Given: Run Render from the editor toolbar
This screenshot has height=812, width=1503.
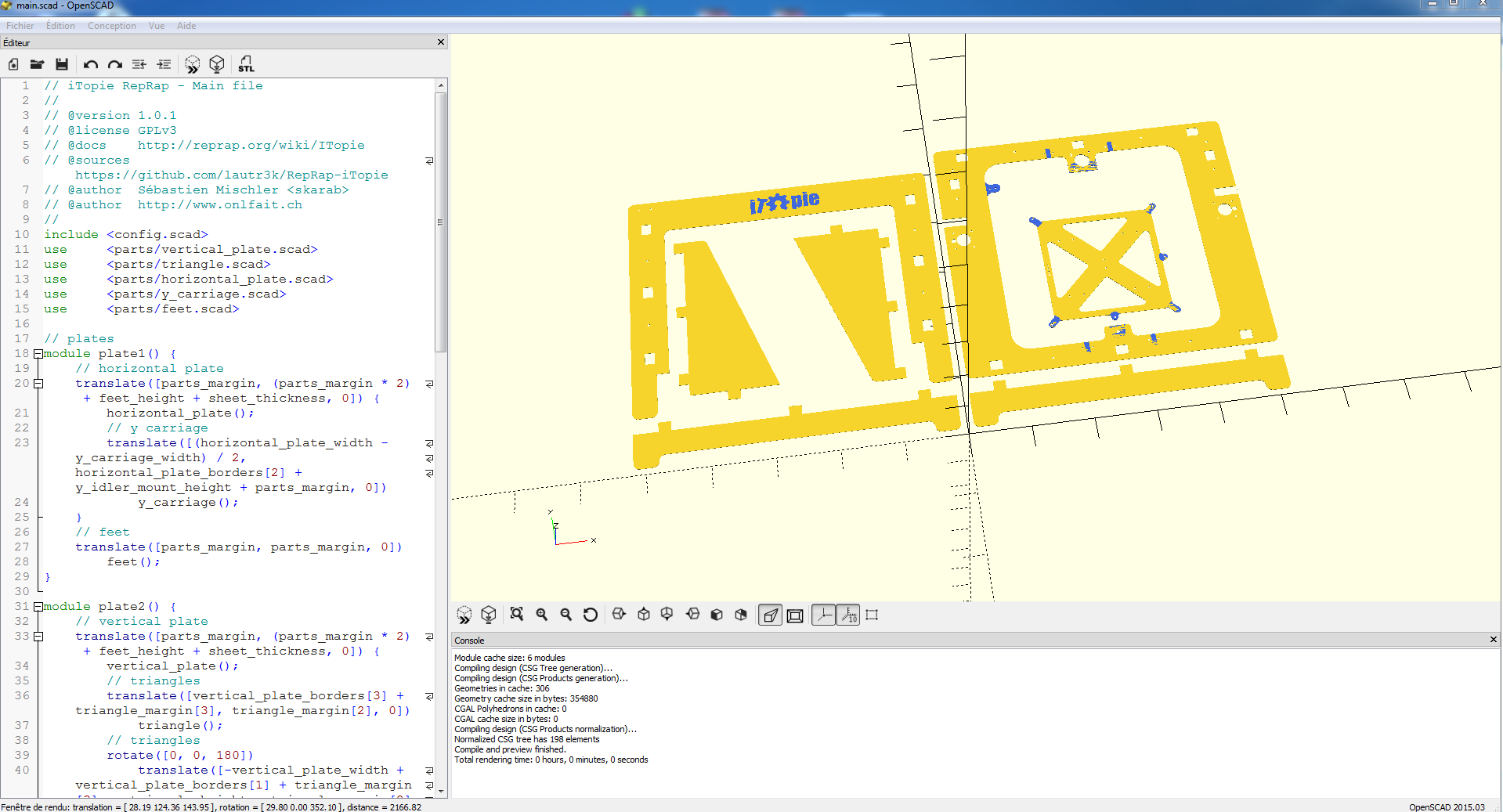Looking at the screenshot, I should pos(217,64).
